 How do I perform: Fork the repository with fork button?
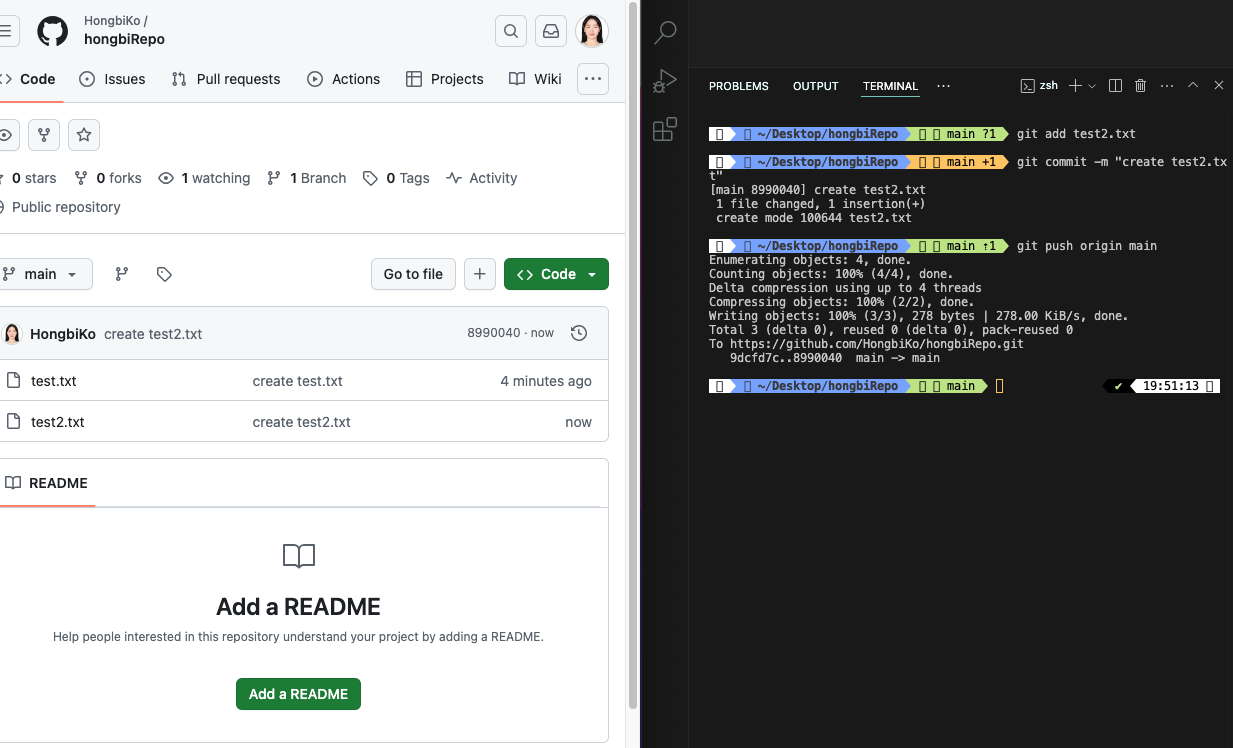[x=44, y=134]
